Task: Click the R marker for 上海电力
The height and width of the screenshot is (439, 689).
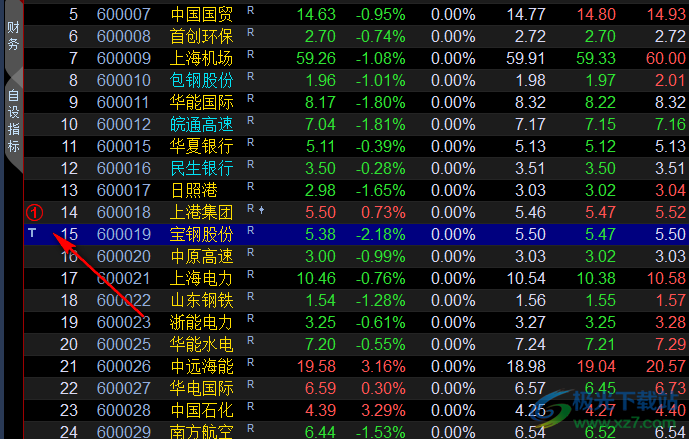Action: [250, 274]
